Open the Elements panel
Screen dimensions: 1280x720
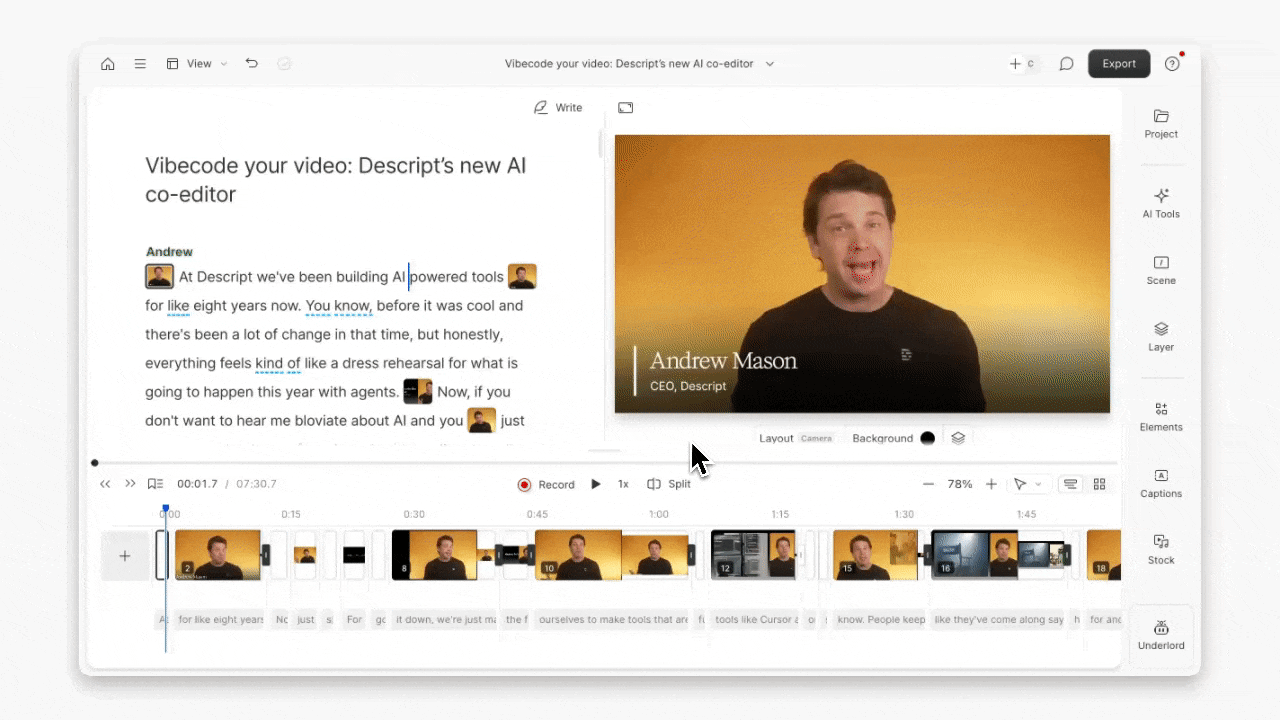click(1161, 417)
